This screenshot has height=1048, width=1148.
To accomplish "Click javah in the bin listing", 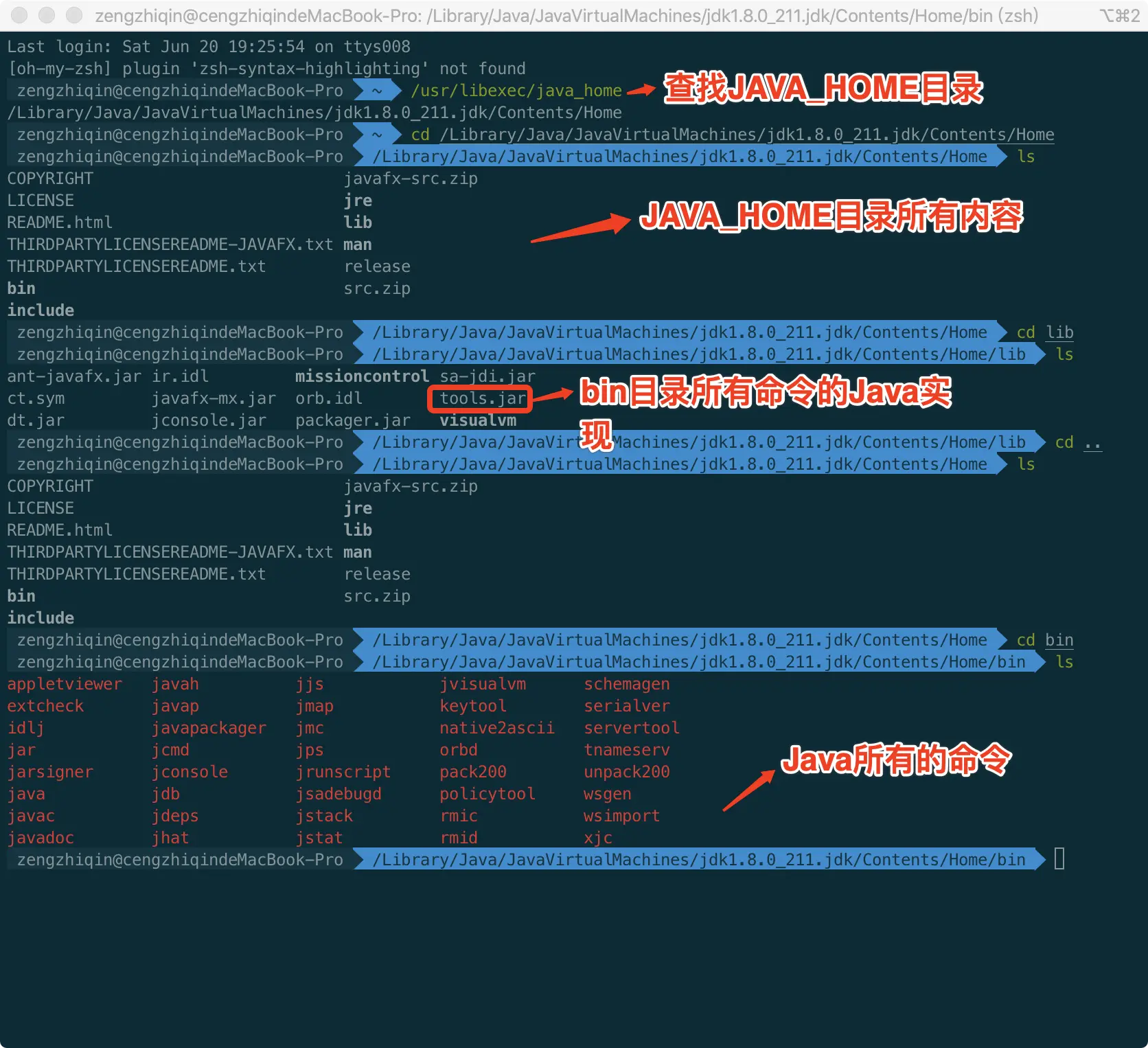I will pyautogui.click(x=175, y=684).
